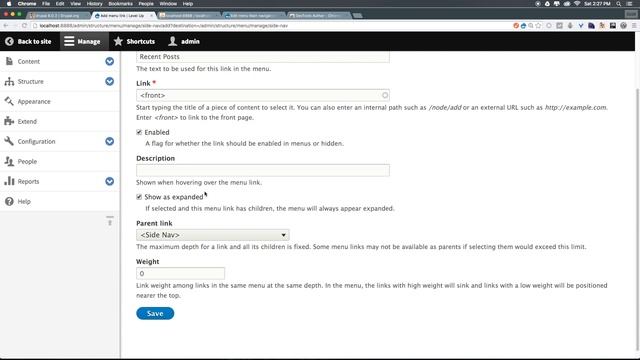Click the Back to site arrow icon
Viewport: 640px width, 360px height.
[9, 41]
